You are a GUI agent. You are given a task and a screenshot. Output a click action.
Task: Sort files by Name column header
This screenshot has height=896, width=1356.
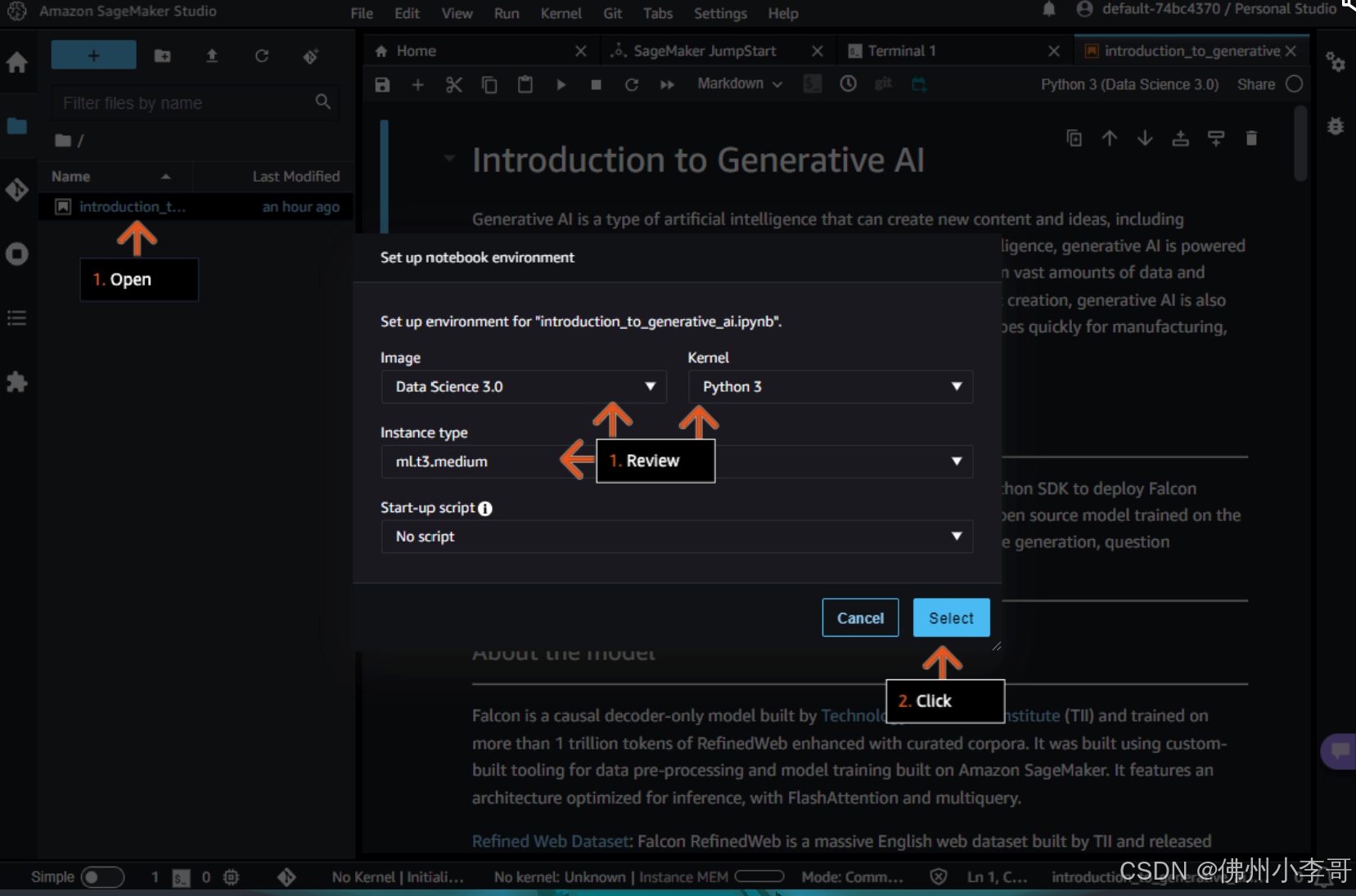[114, 176]
